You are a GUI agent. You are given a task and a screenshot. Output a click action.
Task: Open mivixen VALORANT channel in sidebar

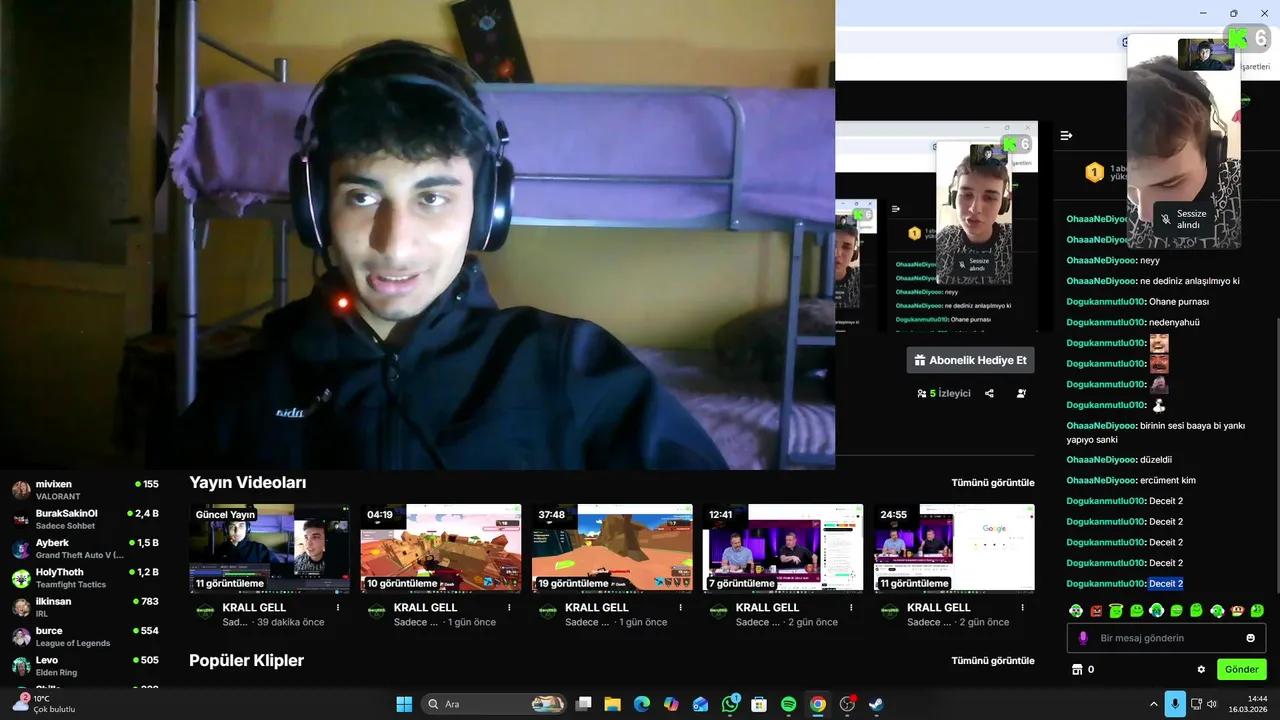[85, 490]
